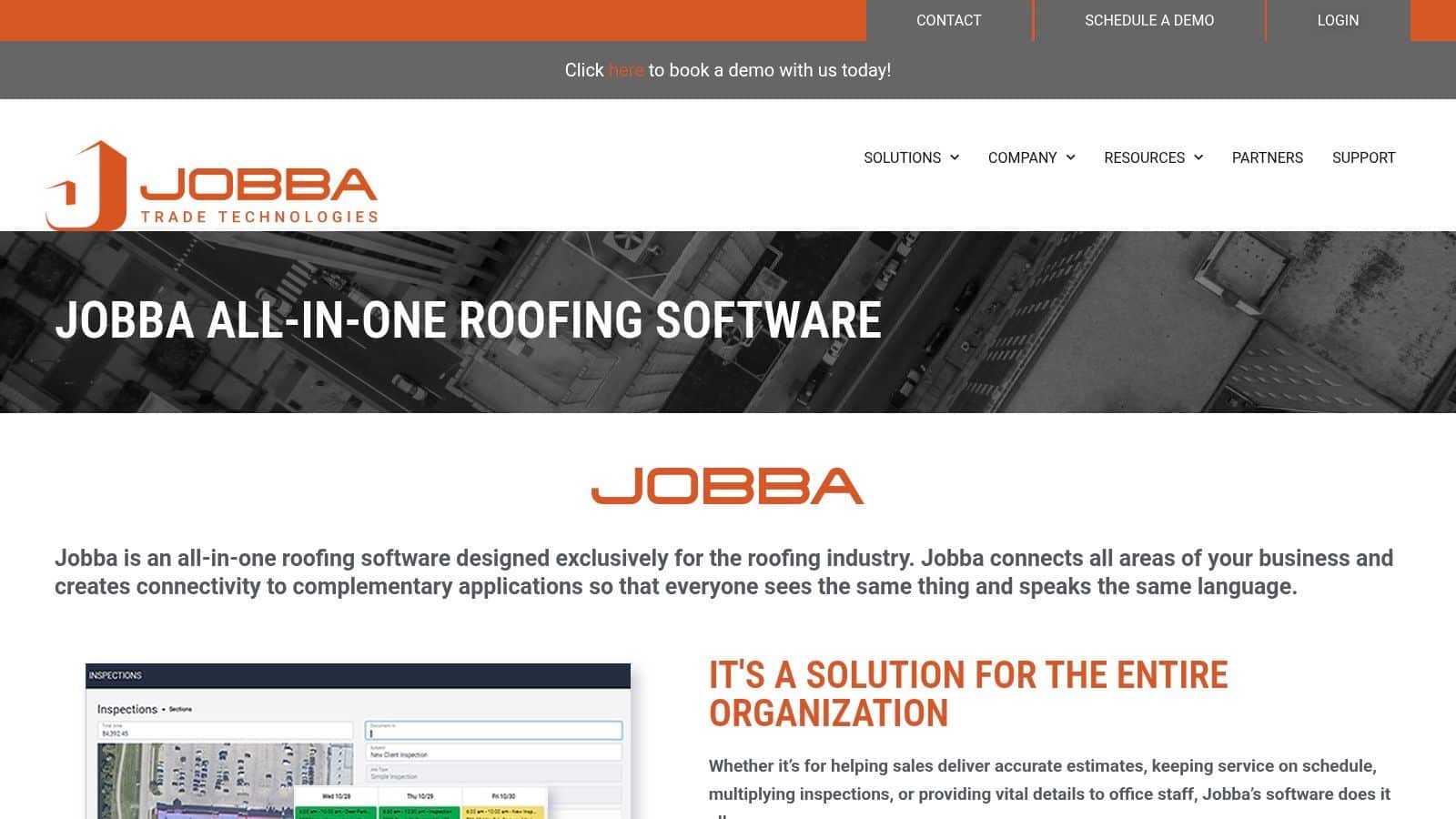
Task: Open the Contact page link
Action: click(x=948, y=20)
